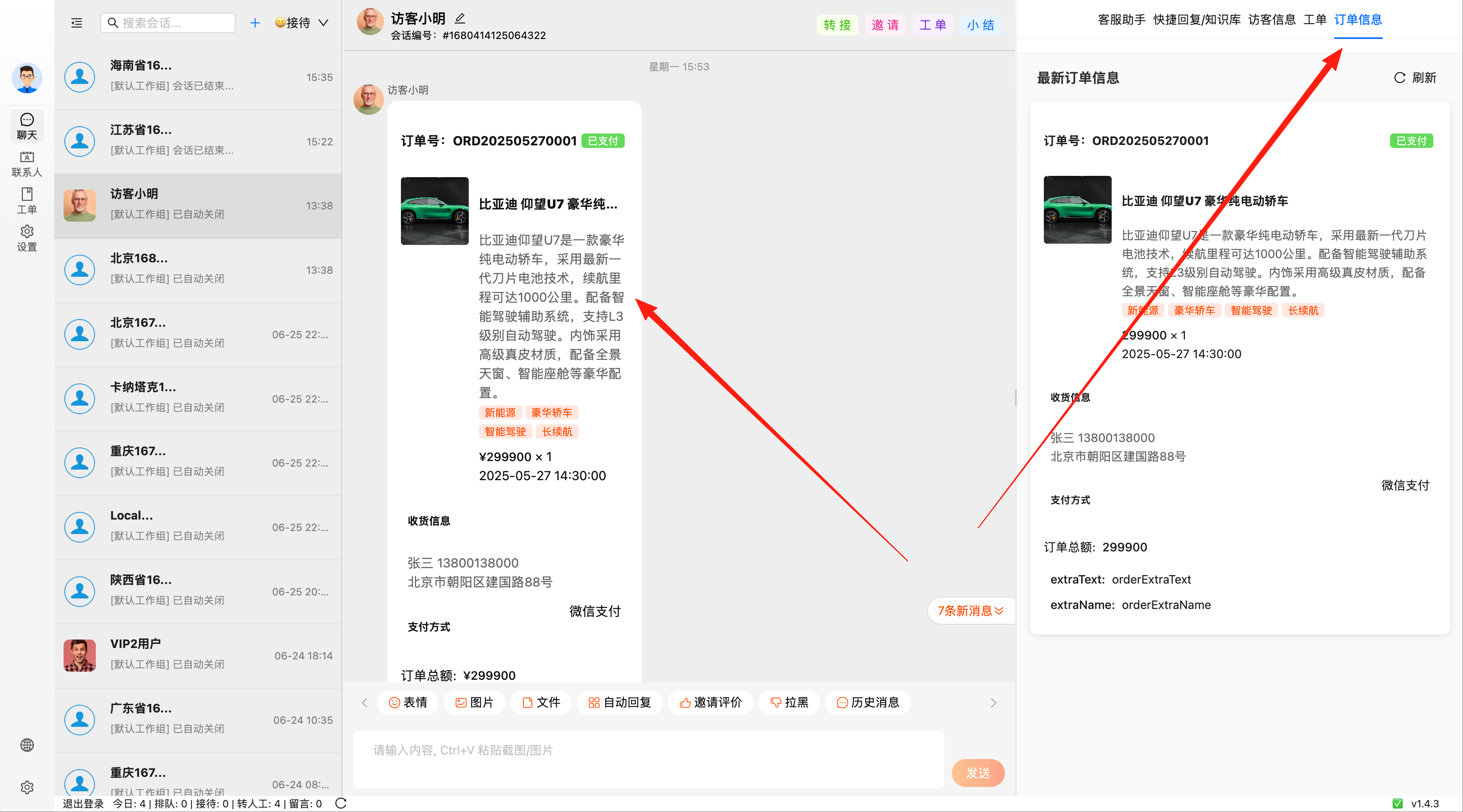This screenshot has width=1463, height=812.
Task: Click the 文件 file attachment icon
Action: pyautogui.click(x=541, y=702)
